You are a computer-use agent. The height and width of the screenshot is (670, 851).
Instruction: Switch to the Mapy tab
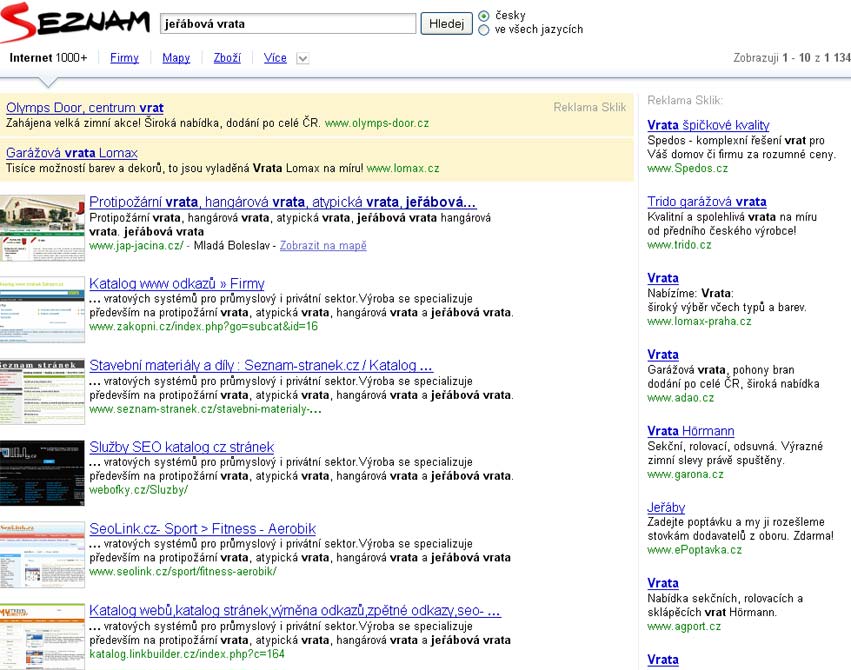[x=176, y=58]
